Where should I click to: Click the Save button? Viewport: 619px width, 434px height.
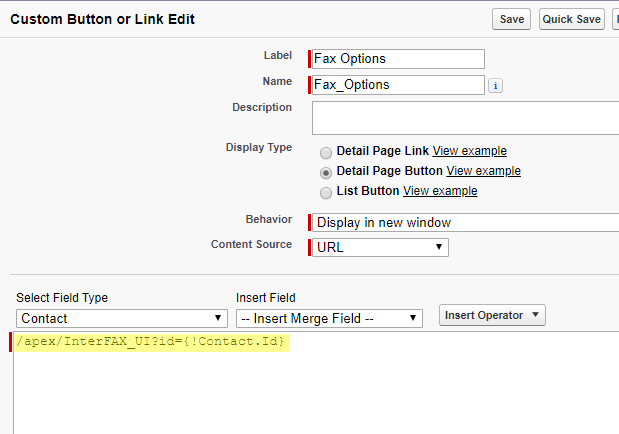(x=511, y=19)
